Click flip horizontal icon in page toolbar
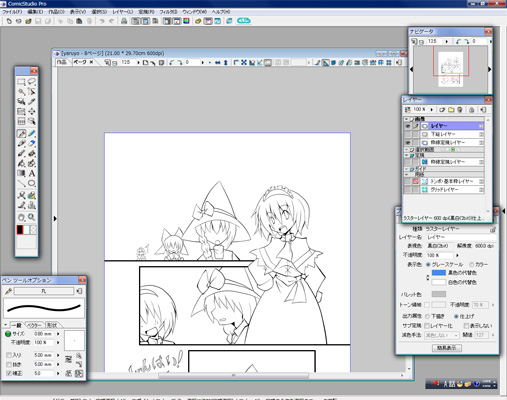507x400 pixels. pyautogui.click(x=218, y=62)
